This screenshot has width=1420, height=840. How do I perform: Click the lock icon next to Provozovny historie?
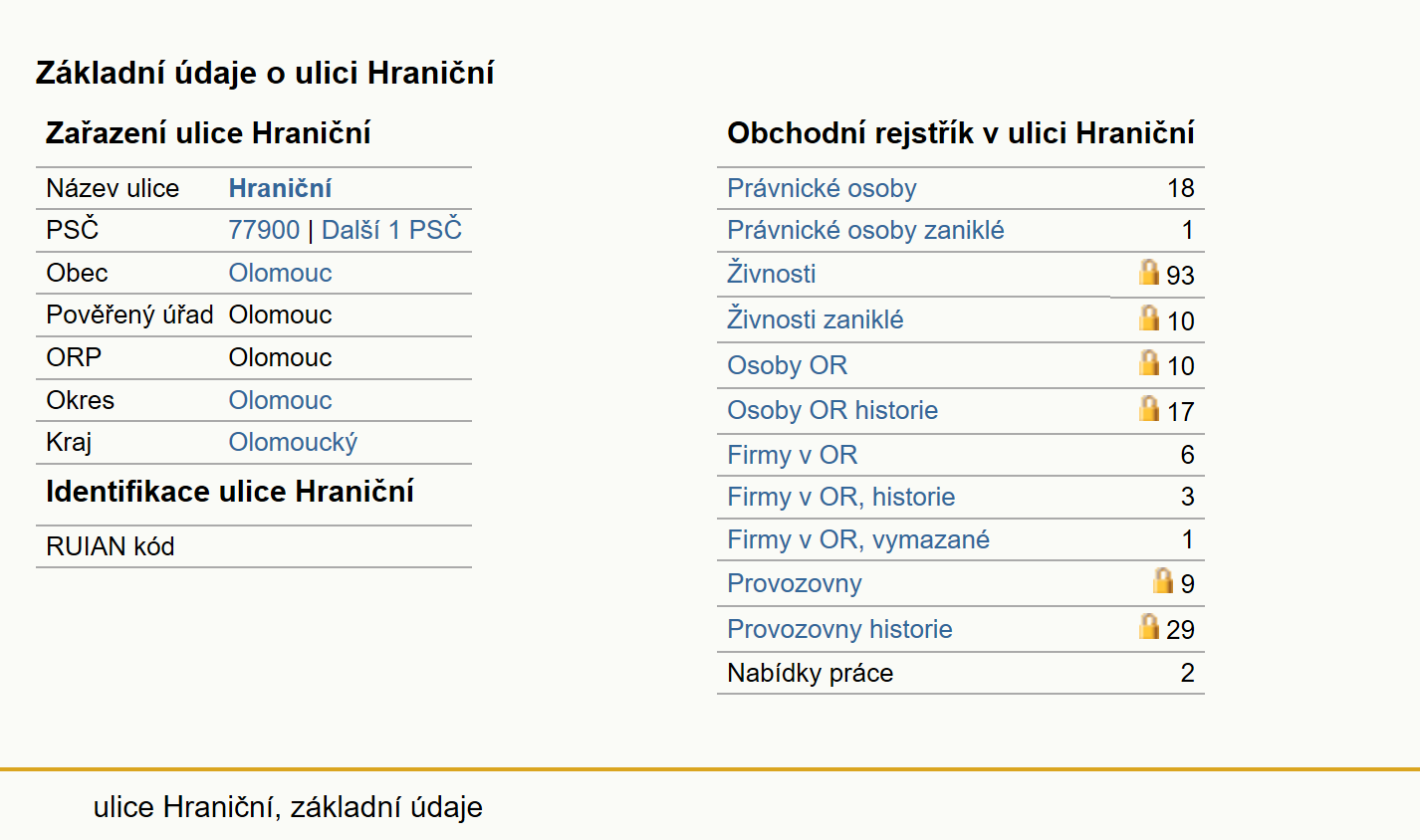[1149, 626]
